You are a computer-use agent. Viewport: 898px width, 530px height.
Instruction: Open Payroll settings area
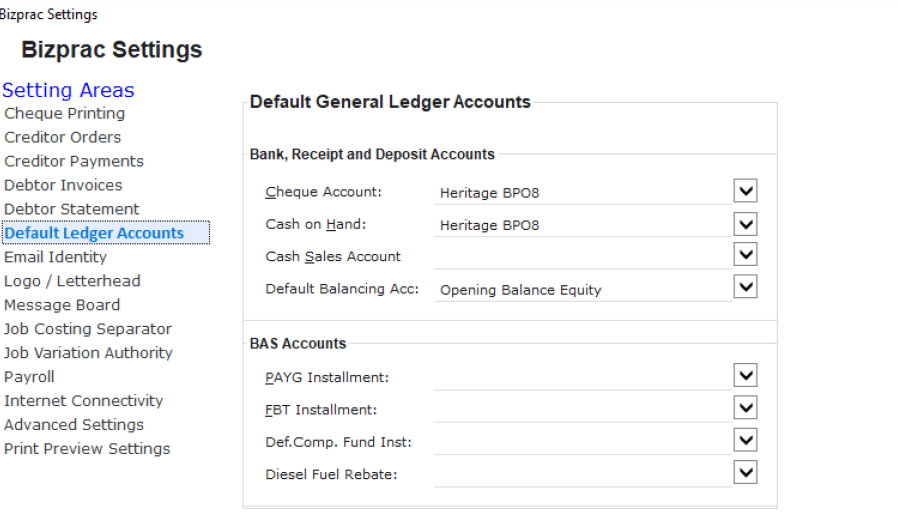tap(29, 377)
